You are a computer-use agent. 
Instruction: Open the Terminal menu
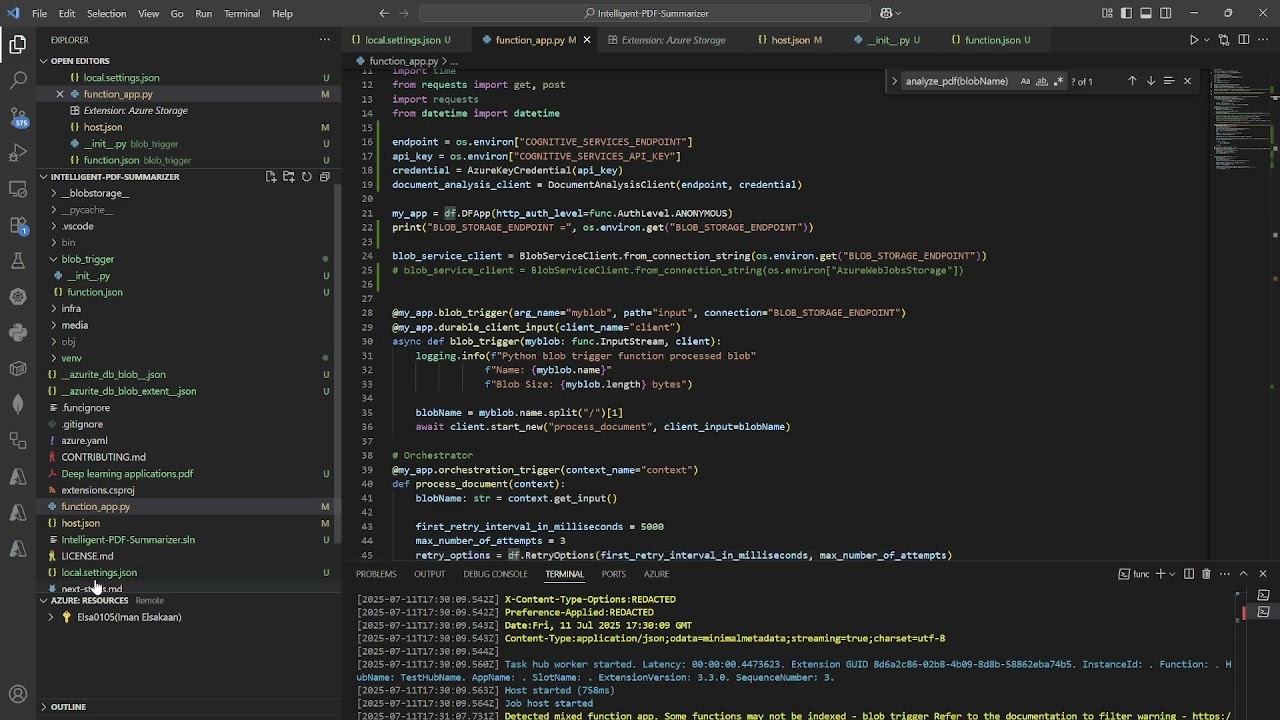pos(241,13)
